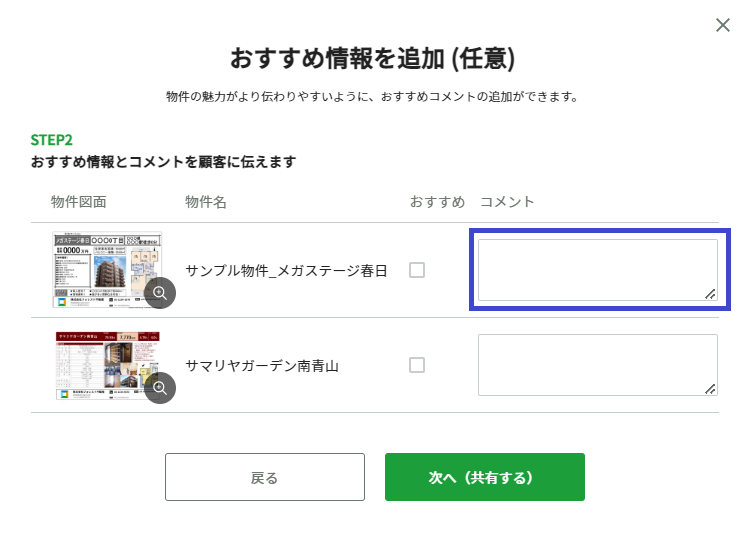Zoom the メガステージ春日 floor plan magnifier
The height and width of the screenshot is (535, 749).
[x=160, y=293]
